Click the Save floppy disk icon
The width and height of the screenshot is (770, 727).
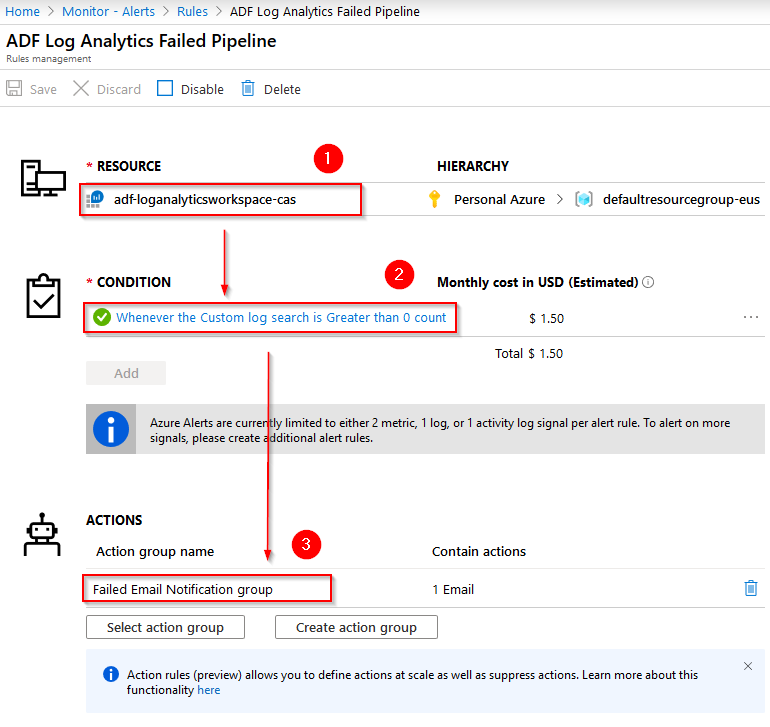pyautogui.click(x=14, y=88)
